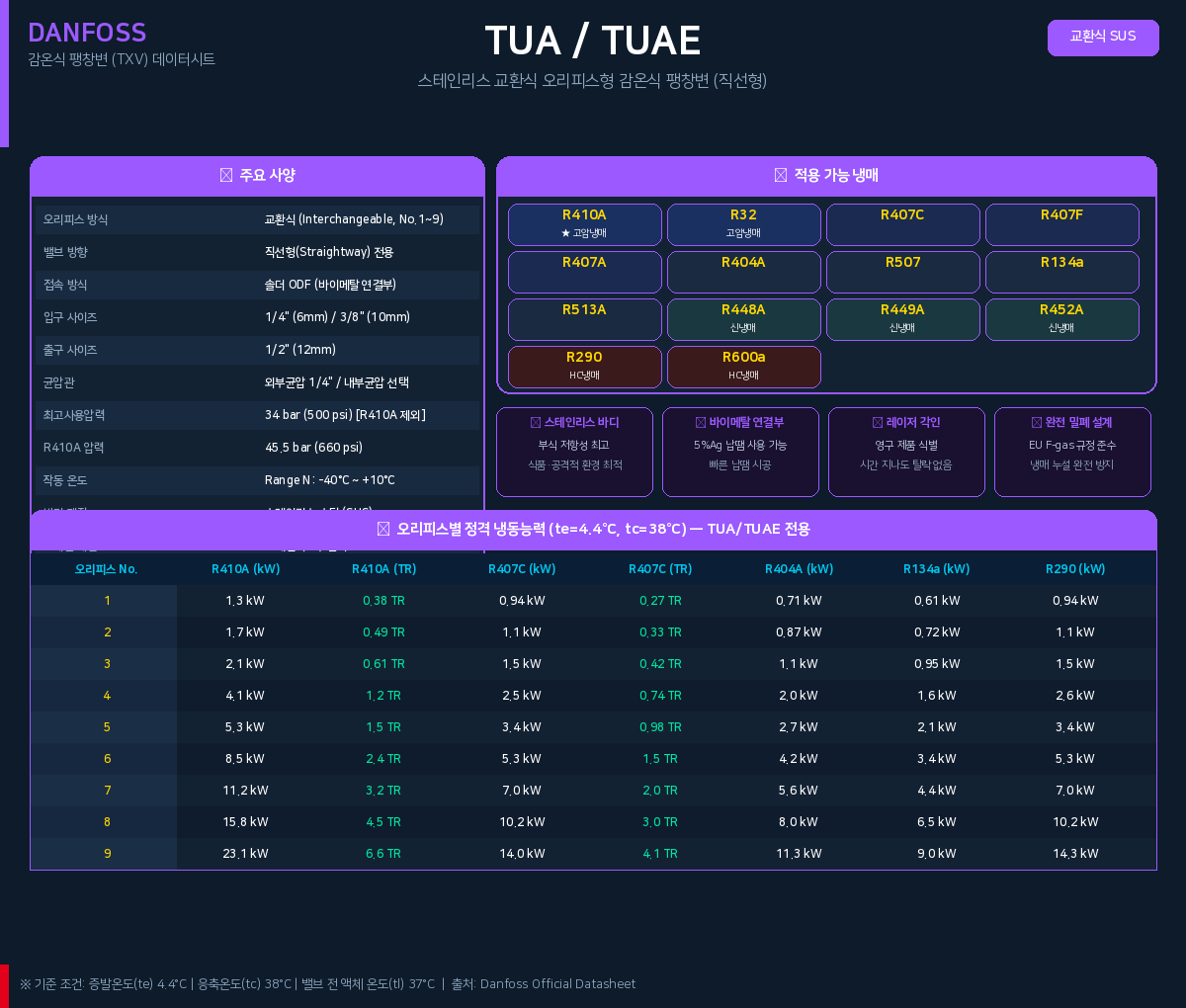Click the icon next to 스테인리스 바디
This screenshot has width=1186, height=1008.
[536, 422]
